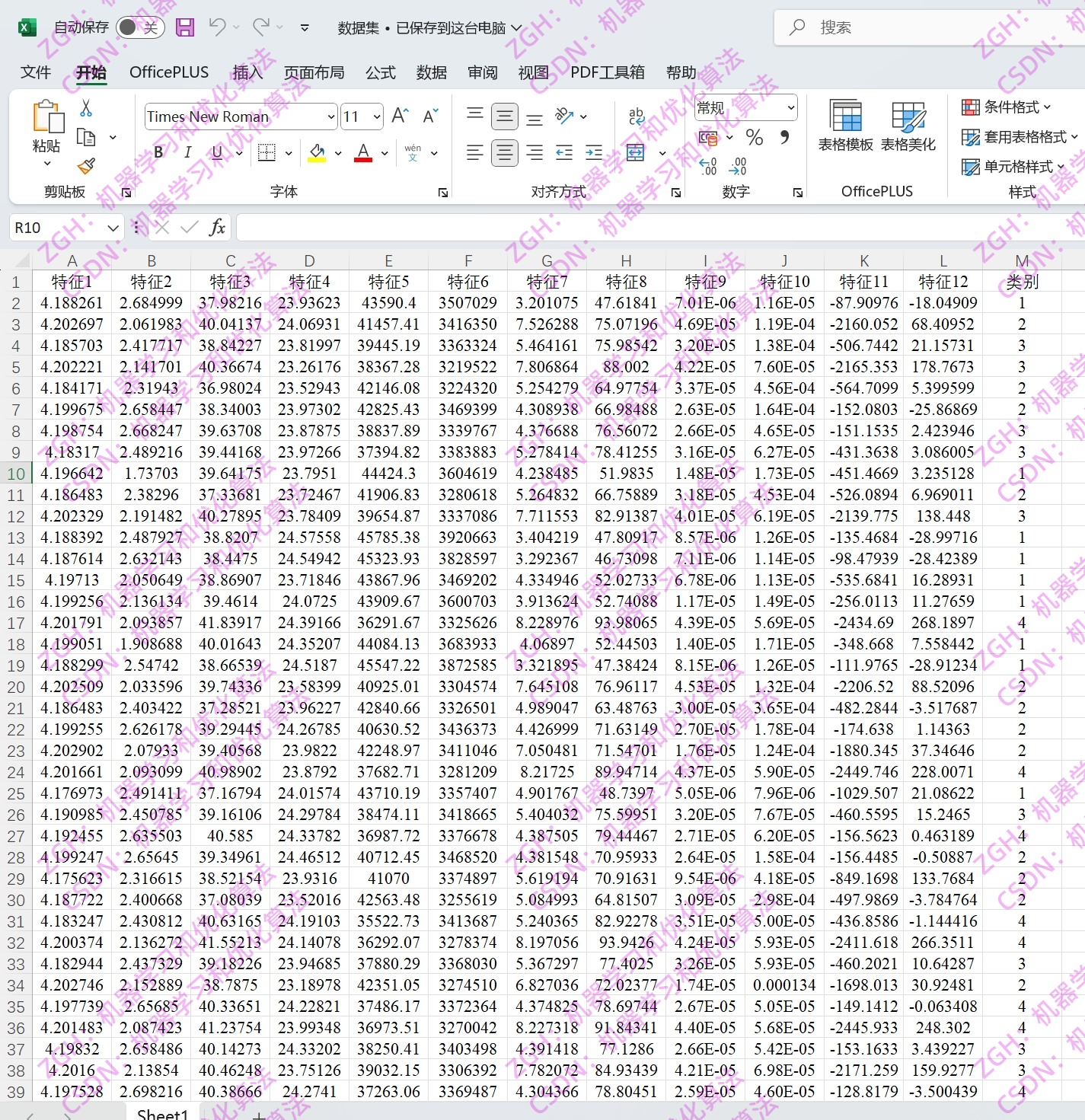Screen dimensions: 1085x1120
Task: Toggle bold formatting with the B icon
Action: 157,152
